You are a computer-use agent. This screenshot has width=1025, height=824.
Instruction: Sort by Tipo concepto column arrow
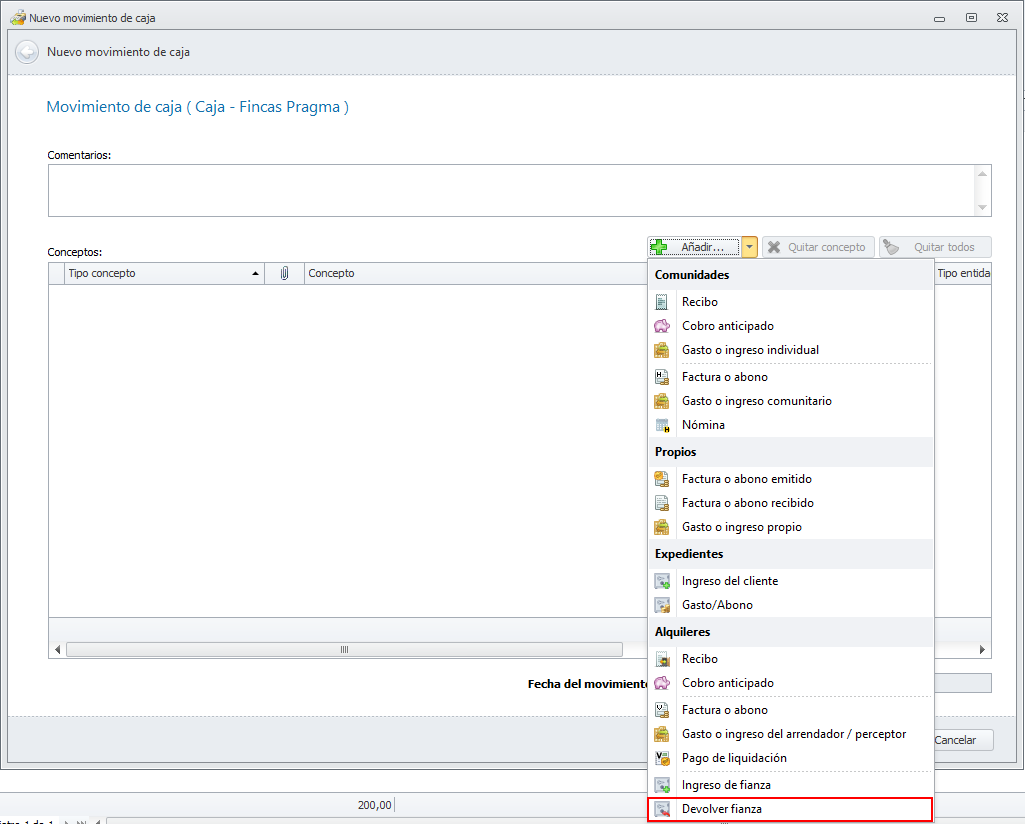(255, 274)
